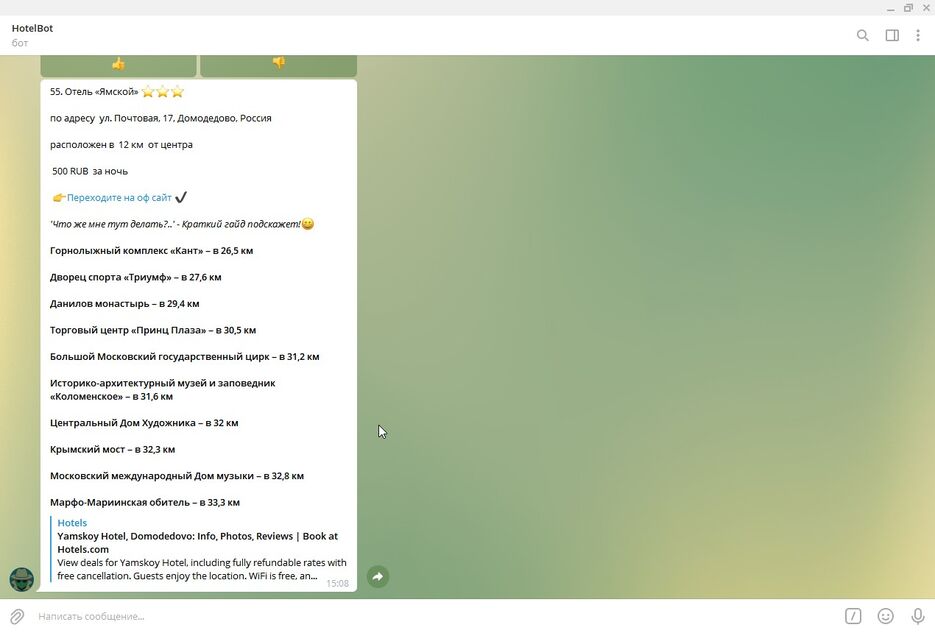Click the price text '500 RUB за ночь'
Screen dimensions: 935x633
tap(90, 171)
